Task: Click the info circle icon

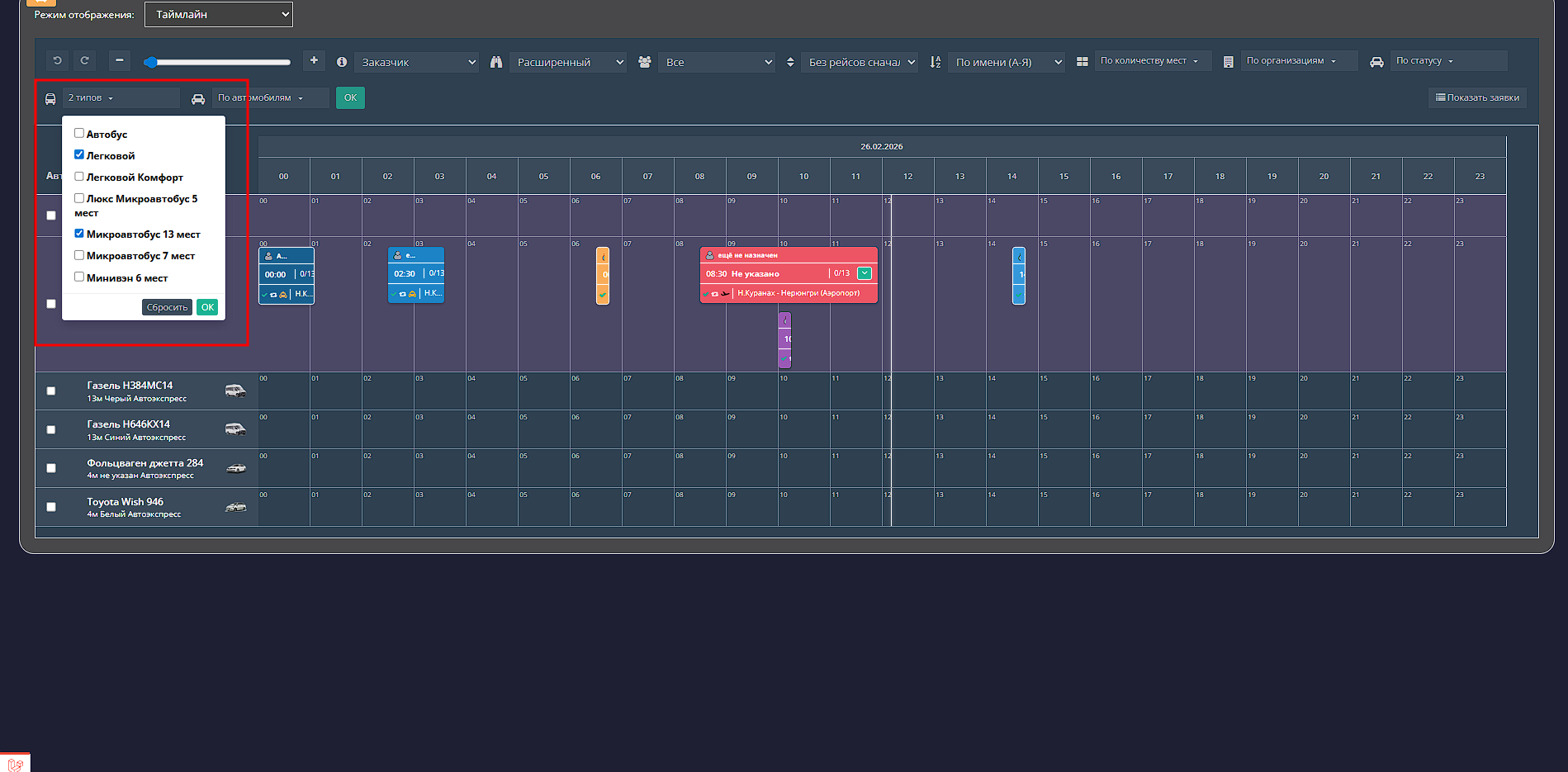Action: pyautogui.click(x=341, y=62)
